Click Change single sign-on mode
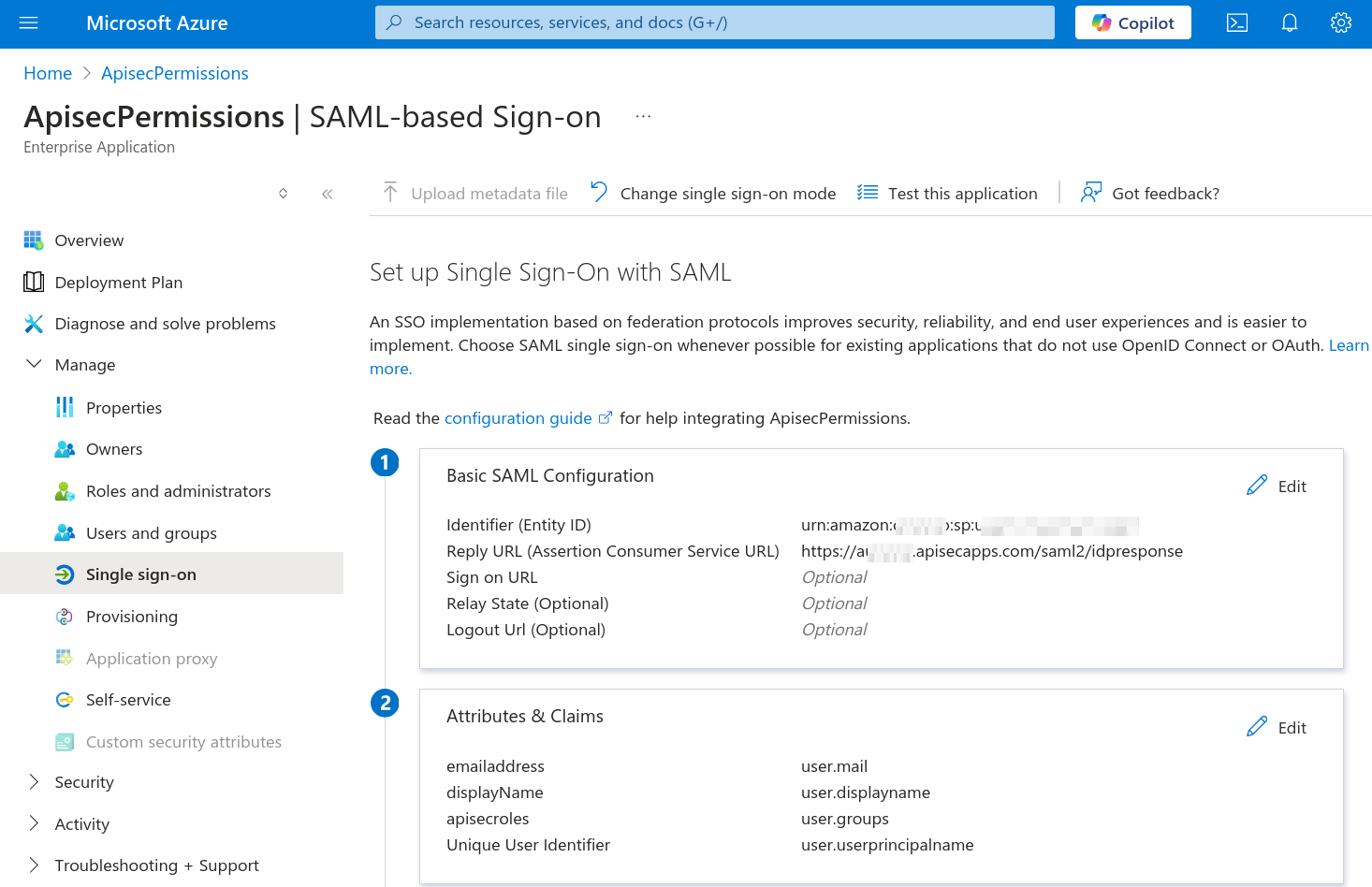 [x=713, y=193]
